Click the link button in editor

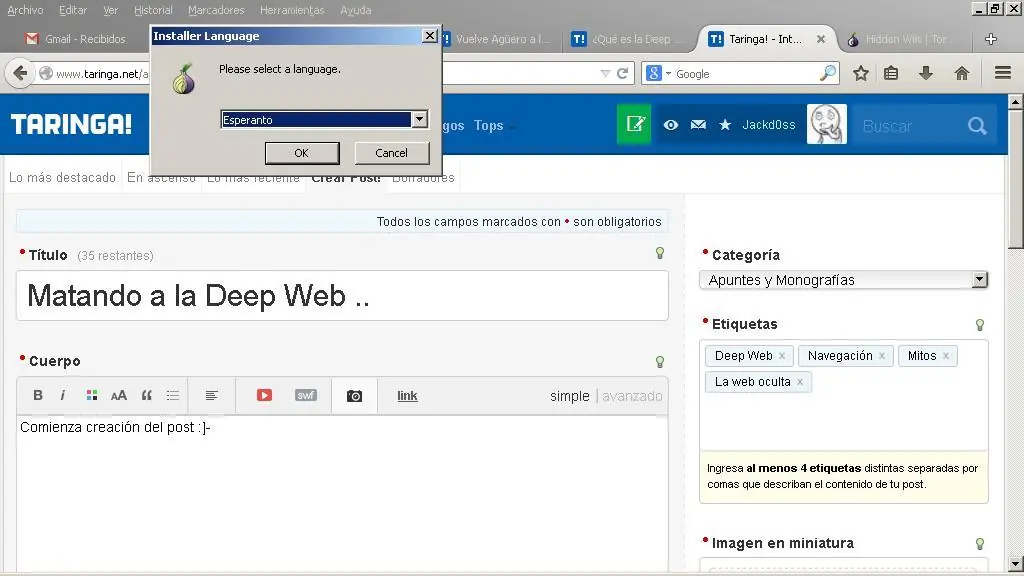407,396
